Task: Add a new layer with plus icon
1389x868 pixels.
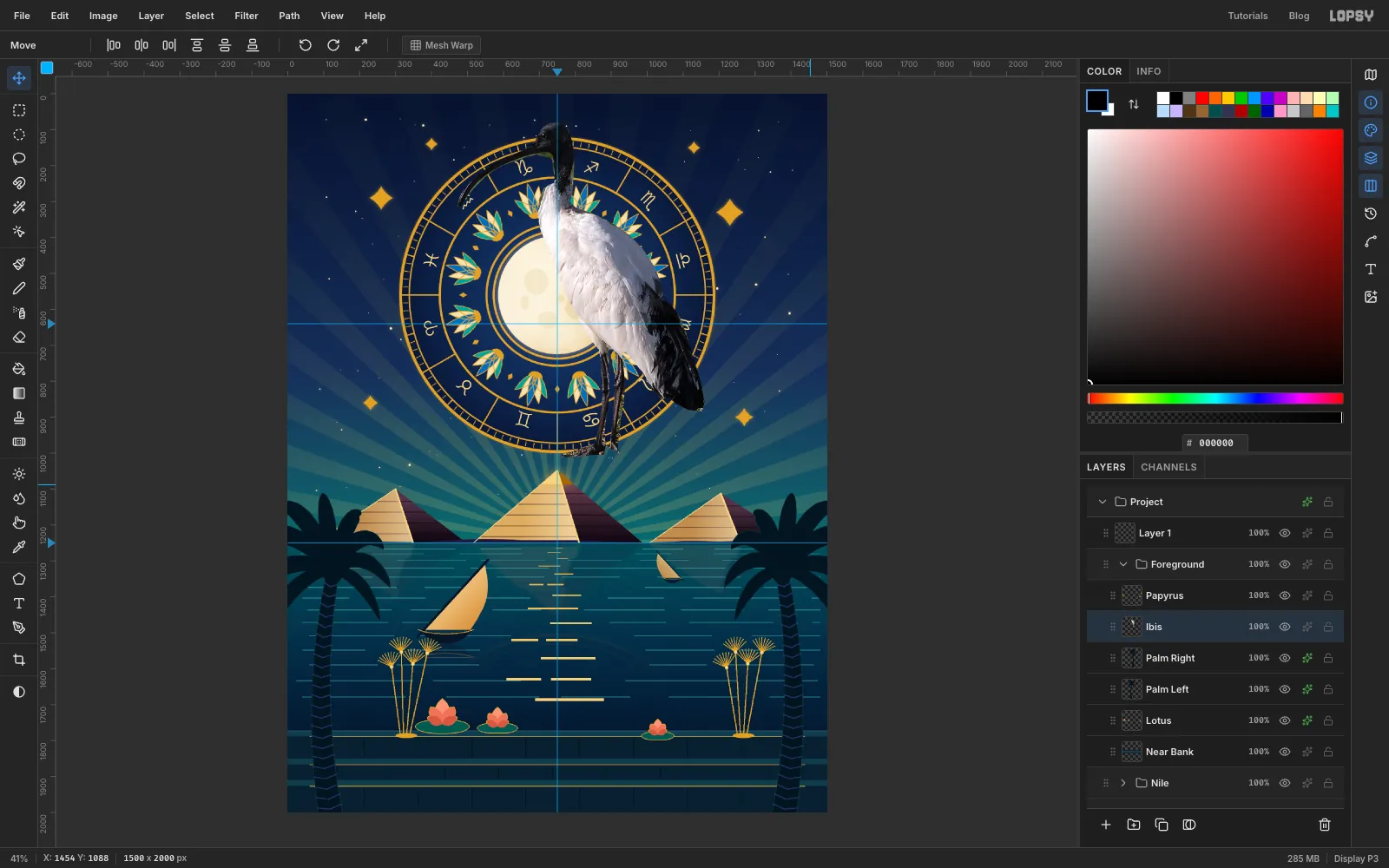Action: click(x=1106, y=825)
